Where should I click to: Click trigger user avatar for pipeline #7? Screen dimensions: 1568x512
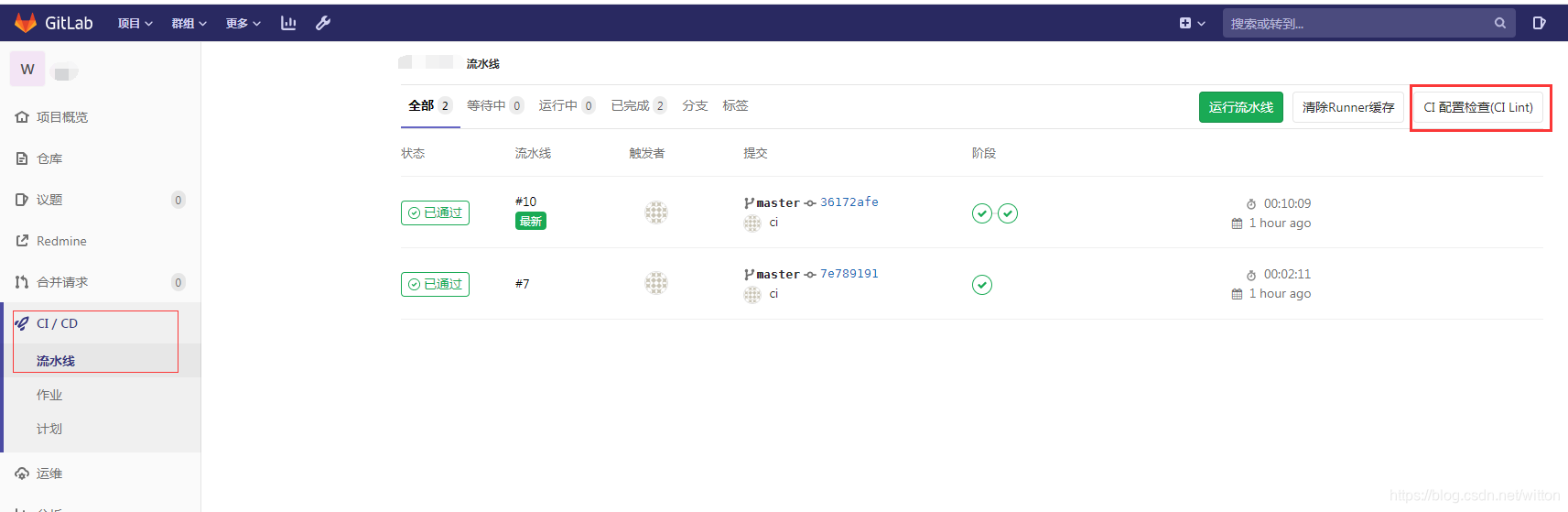656,283
